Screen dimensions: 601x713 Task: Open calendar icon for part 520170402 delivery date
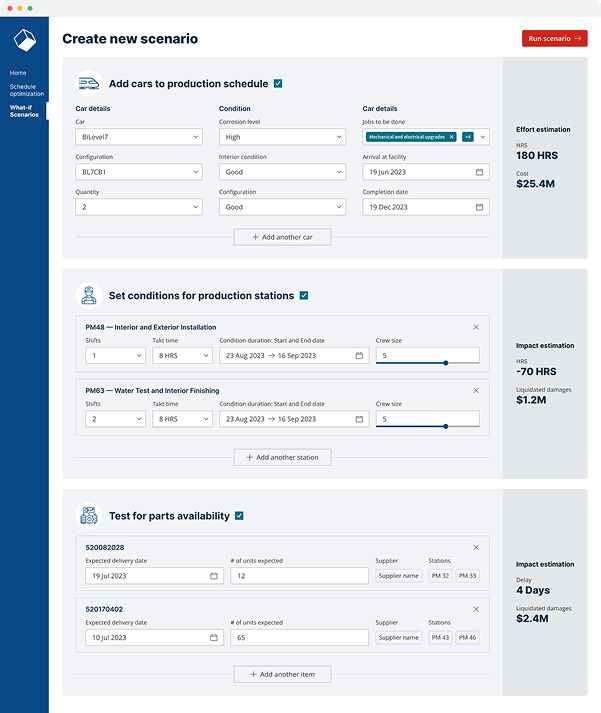click(214, 638)
